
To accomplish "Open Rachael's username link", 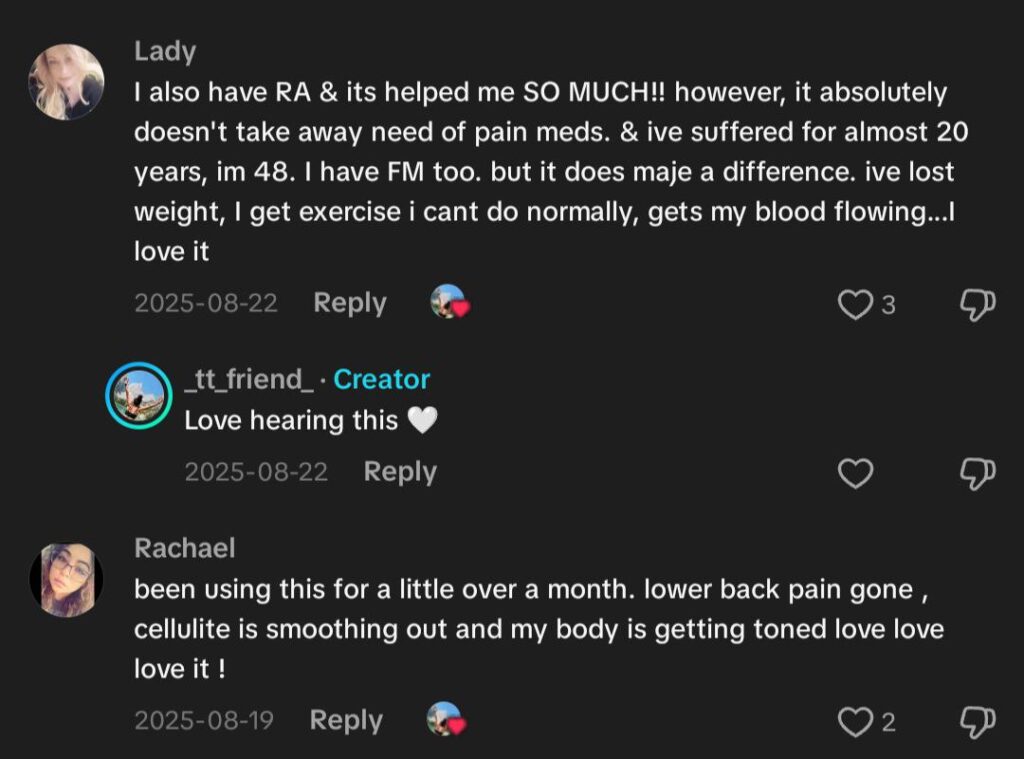I will [x=185, y=548].
